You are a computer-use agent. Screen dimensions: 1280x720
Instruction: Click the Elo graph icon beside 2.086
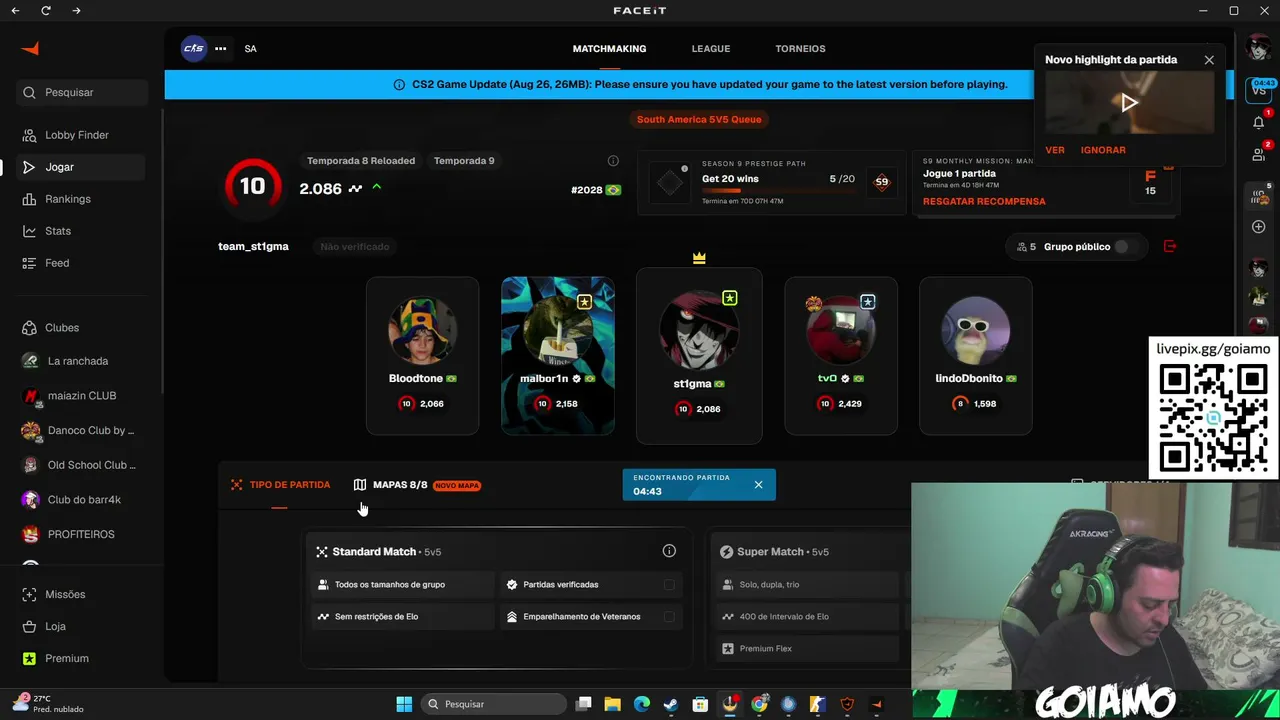point(355,188)
